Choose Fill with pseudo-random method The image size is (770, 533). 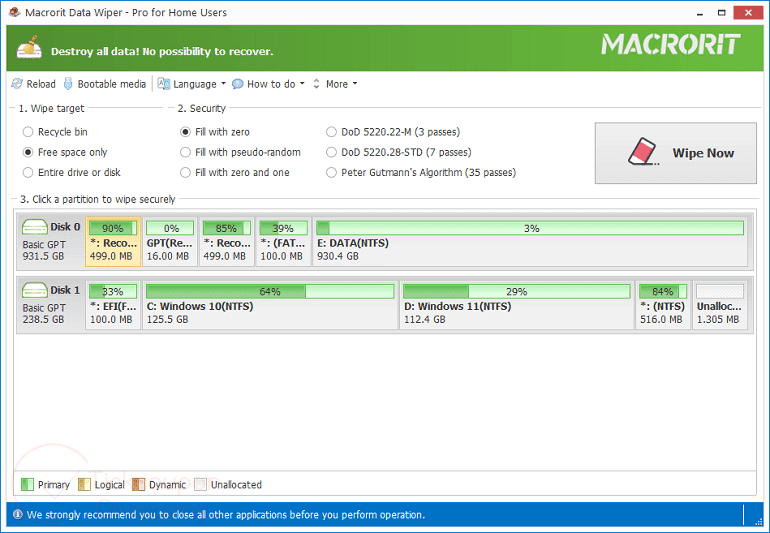point(240,152)
